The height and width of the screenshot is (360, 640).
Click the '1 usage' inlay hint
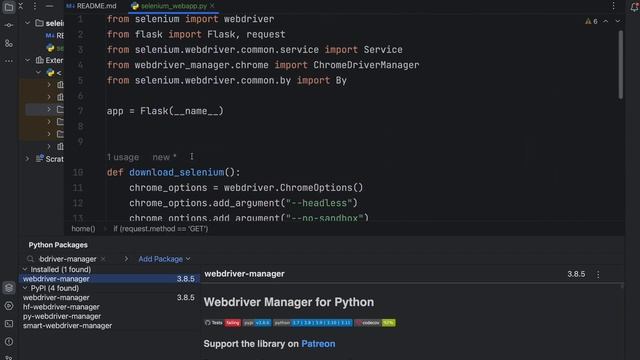click(123, 157)
